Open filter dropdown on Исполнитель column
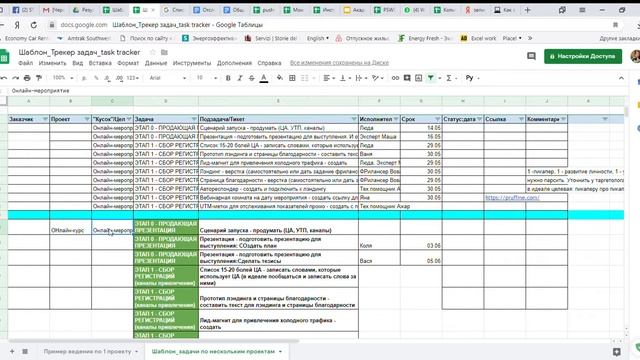Viewport: 640px width, 360px height. click(x=396, y=119)
